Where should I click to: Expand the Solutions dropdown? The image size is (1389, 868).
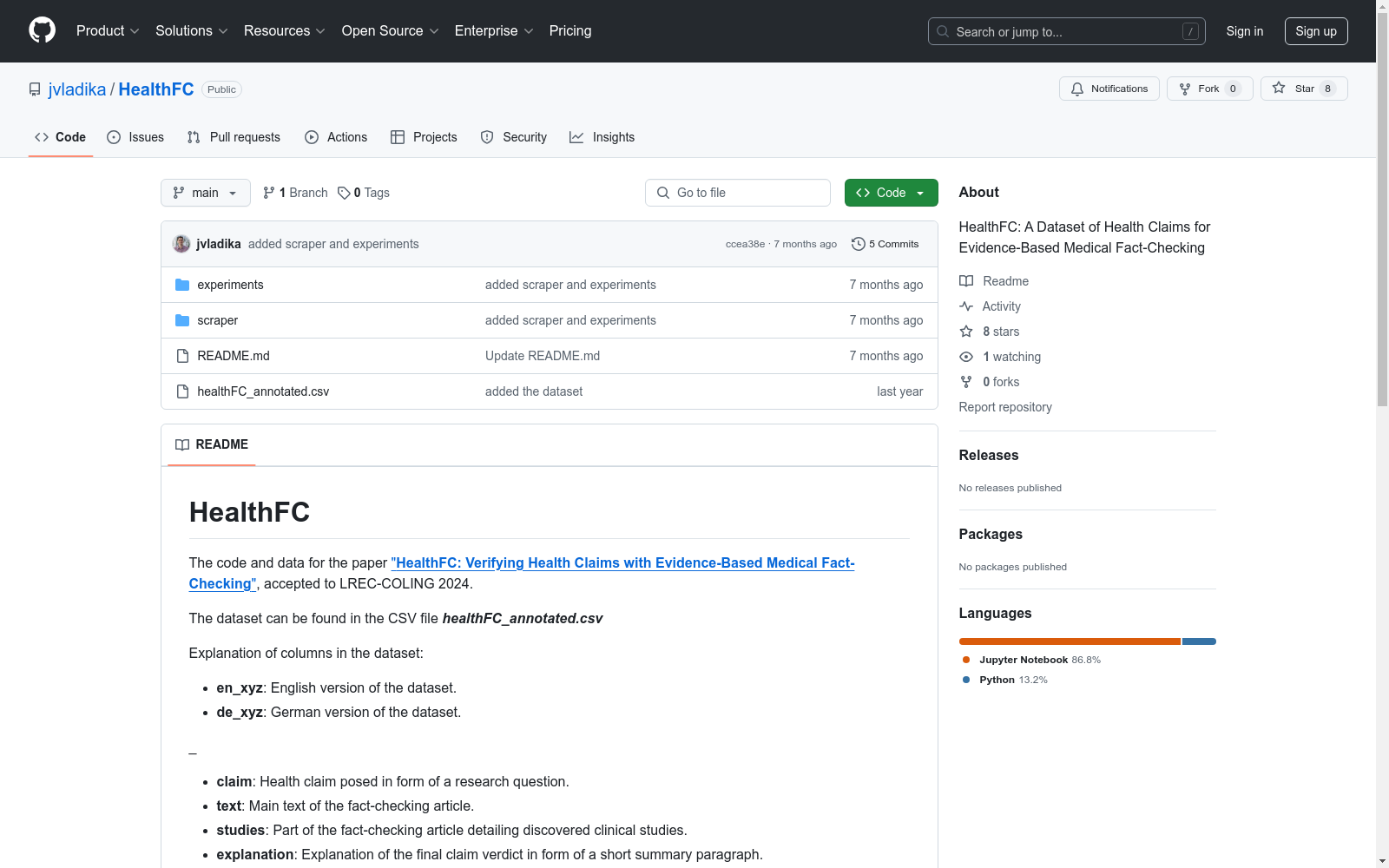(x=191, y=31)
